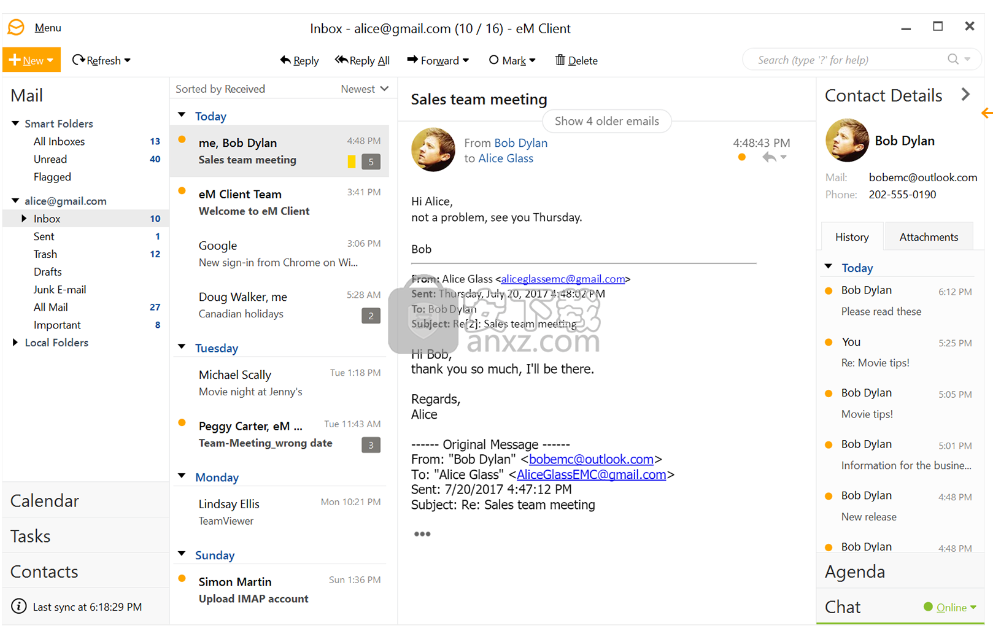
Task: Collapse the Monday message group
Action: (x=182, y=476)
